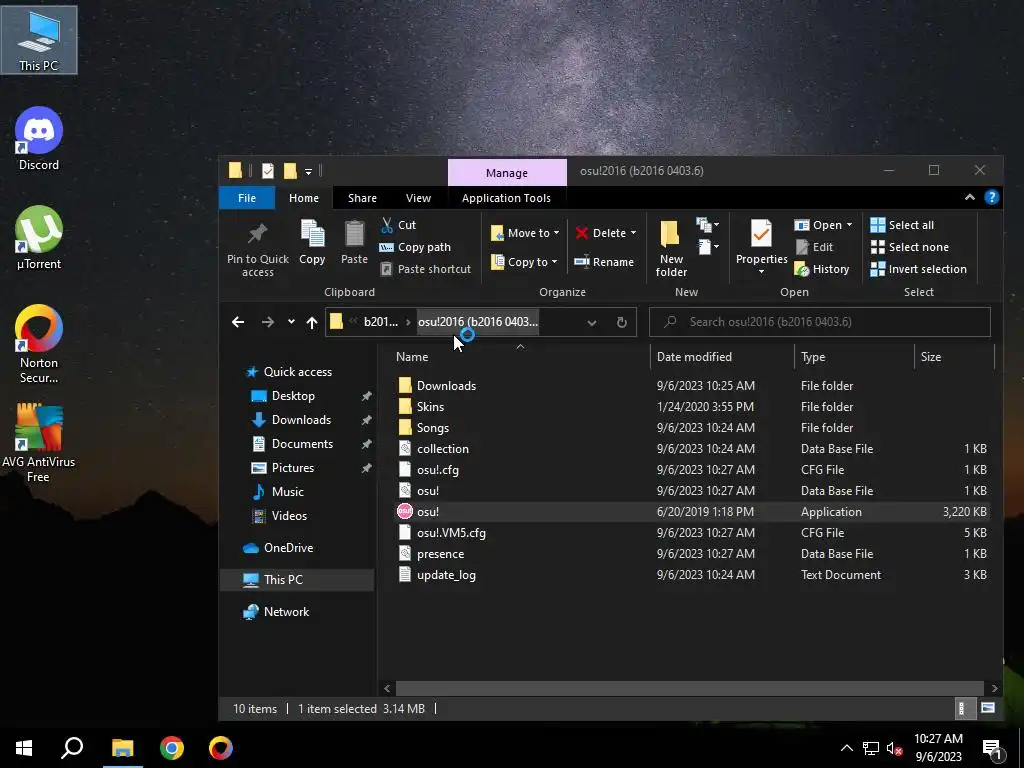The height and width of the screenshot is (768, 1024).
Task: Switch to the Share tab
Action: tap(362, 198)
